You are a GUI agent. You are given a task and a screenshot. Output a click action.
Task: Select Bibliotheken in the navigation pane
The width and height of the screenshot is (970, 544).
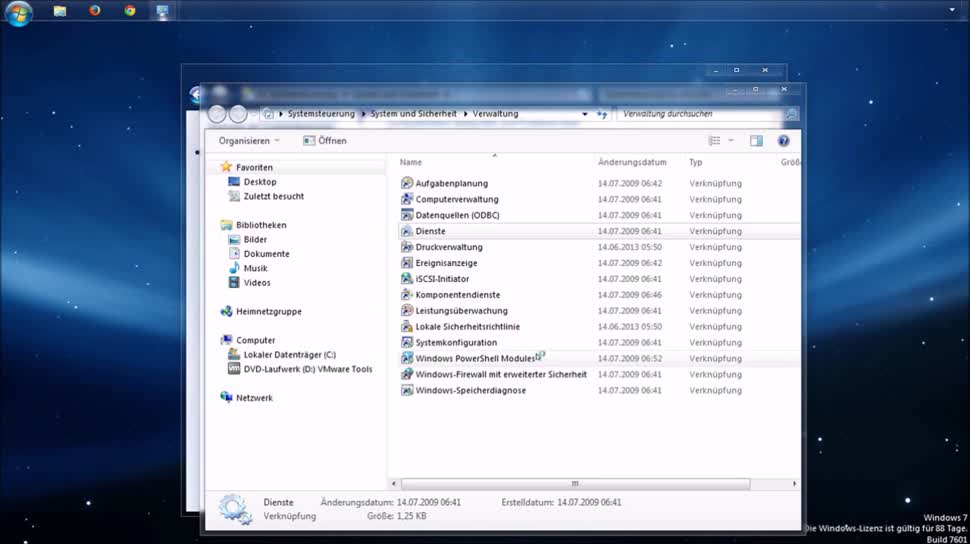click(261, 225)
